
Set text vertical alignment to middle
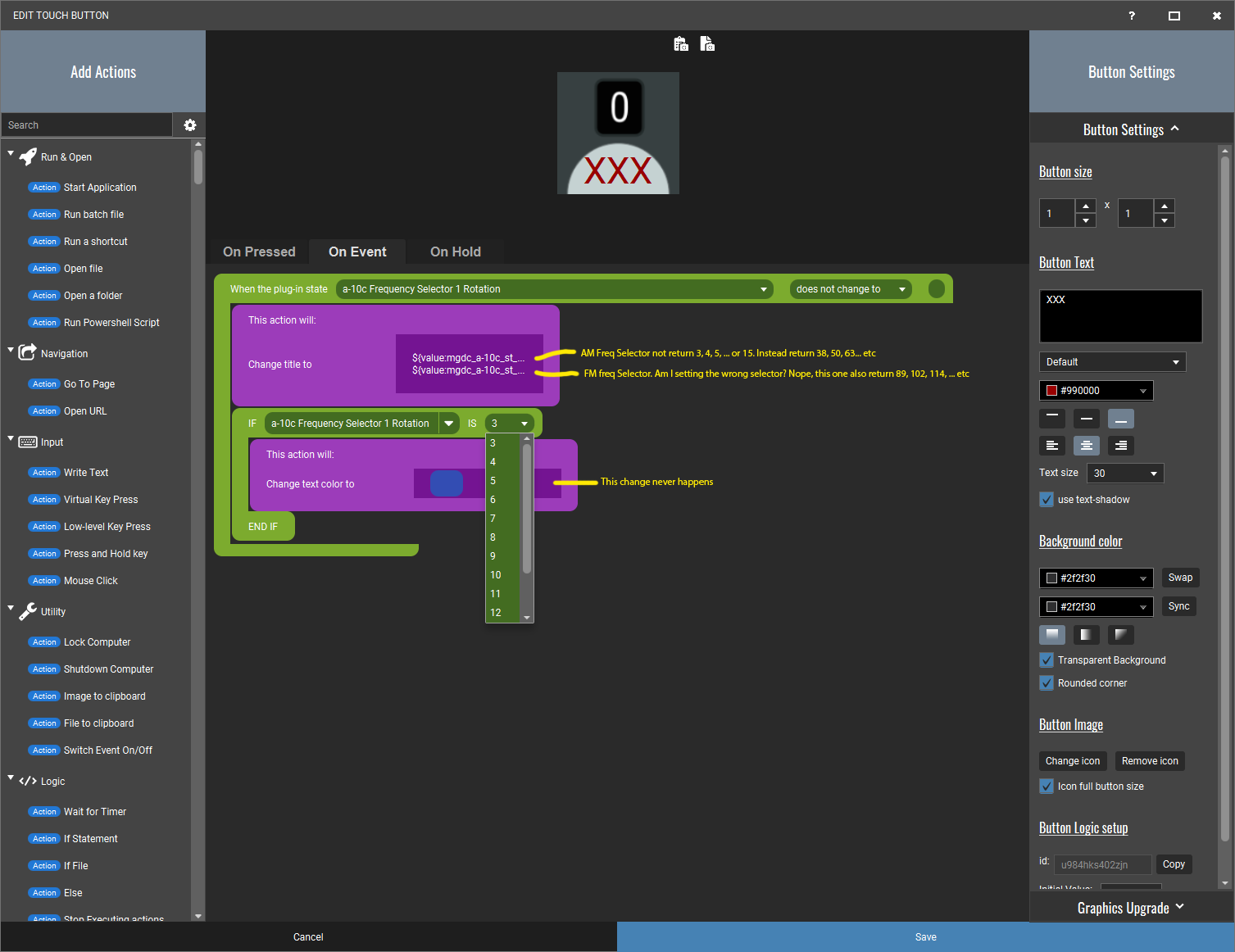(x=1087, y=419)
